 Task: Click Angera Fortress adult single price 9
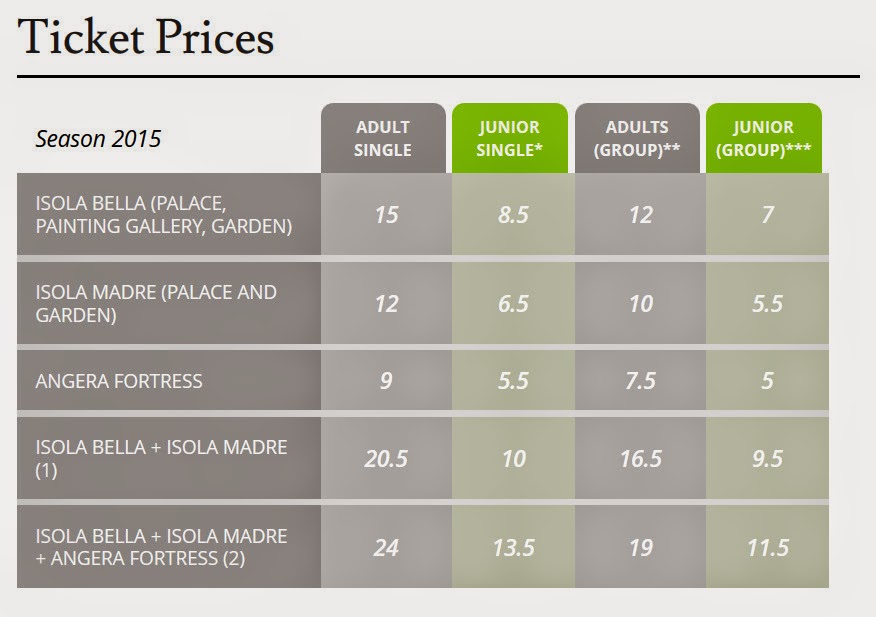tap(386, 381)
